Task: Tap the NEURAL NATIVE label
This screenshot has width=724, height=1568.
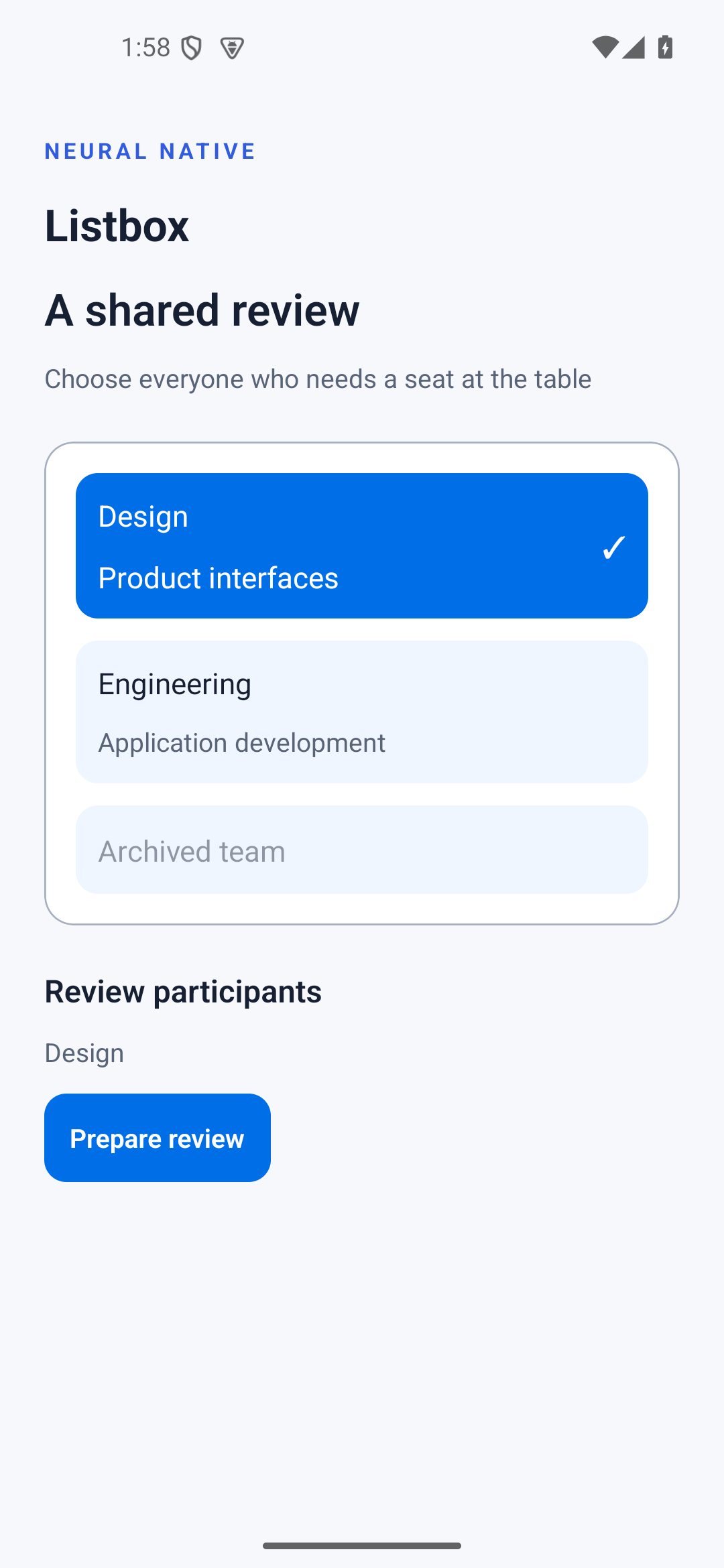Action: (150, 151)
